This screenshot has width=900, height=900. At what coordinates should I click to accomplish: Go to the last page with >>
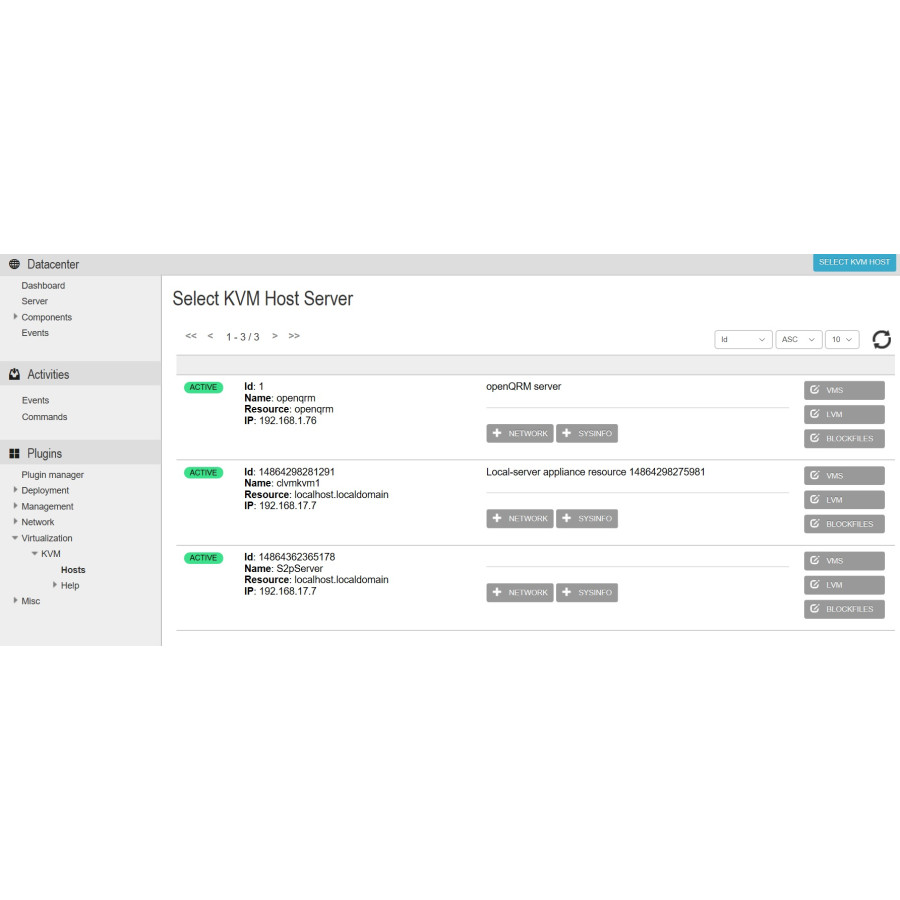pyautogui.click(x=294, y=336)
